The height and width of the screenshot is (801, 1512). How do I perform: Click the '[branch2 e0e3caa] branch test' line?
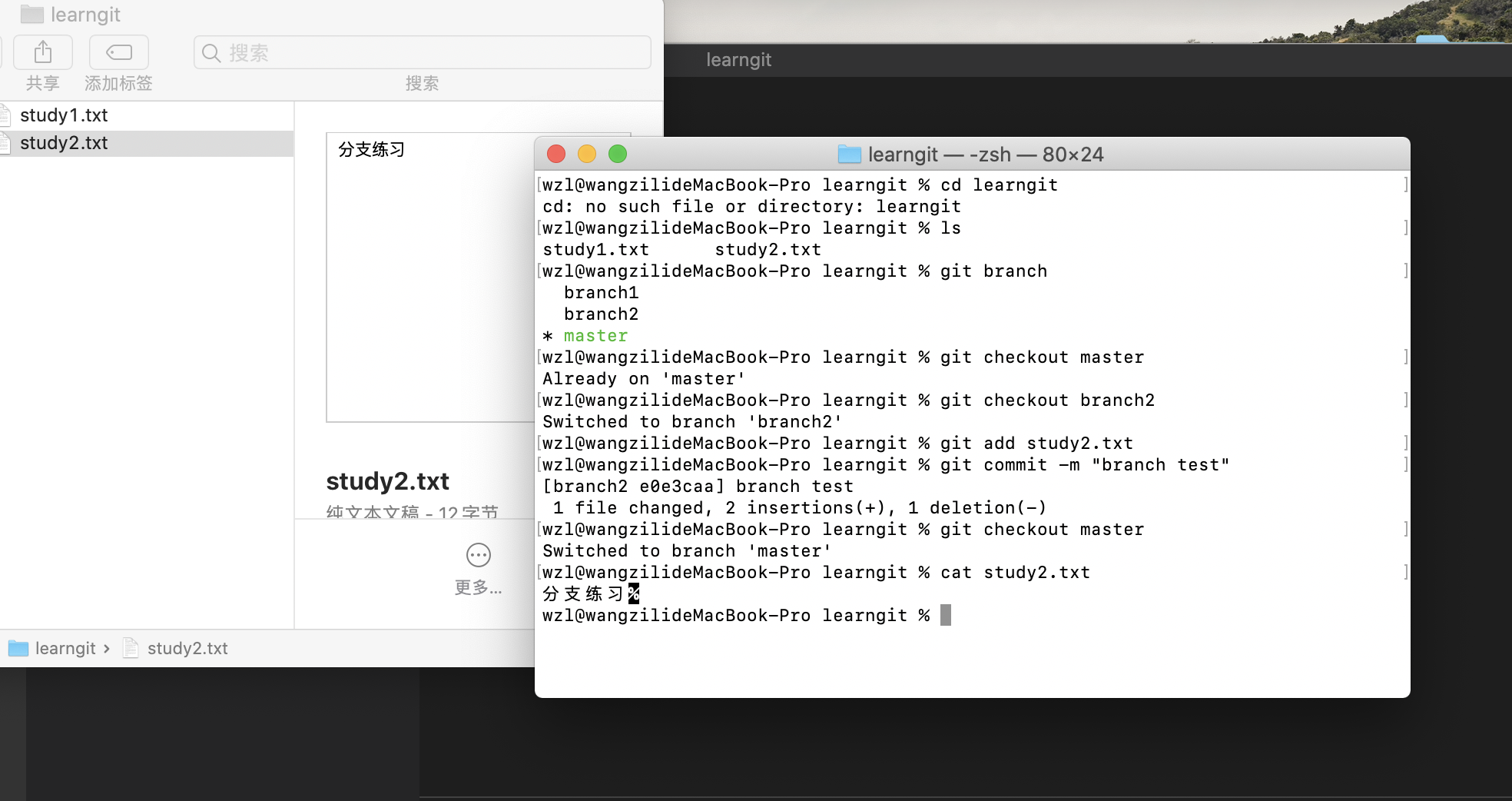[x=698, y=487]
